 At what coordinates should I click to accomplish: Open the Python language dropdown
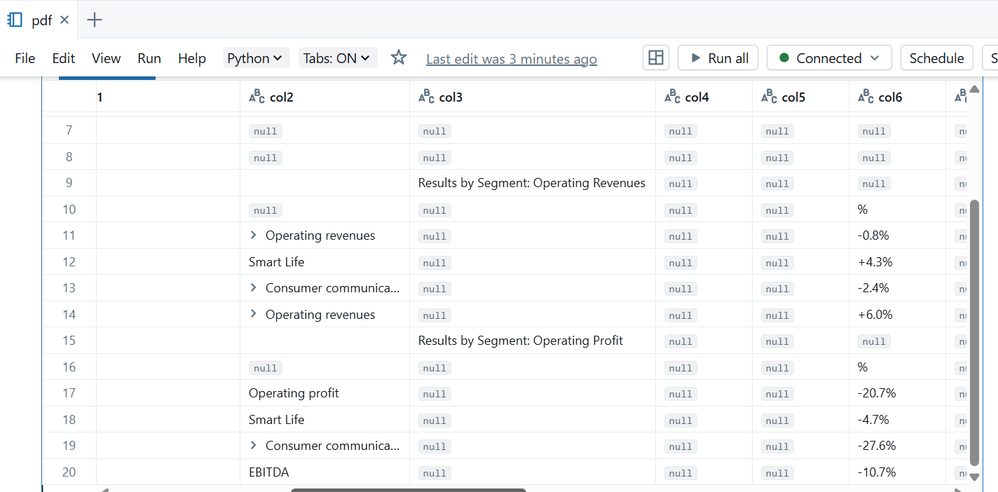255,58
